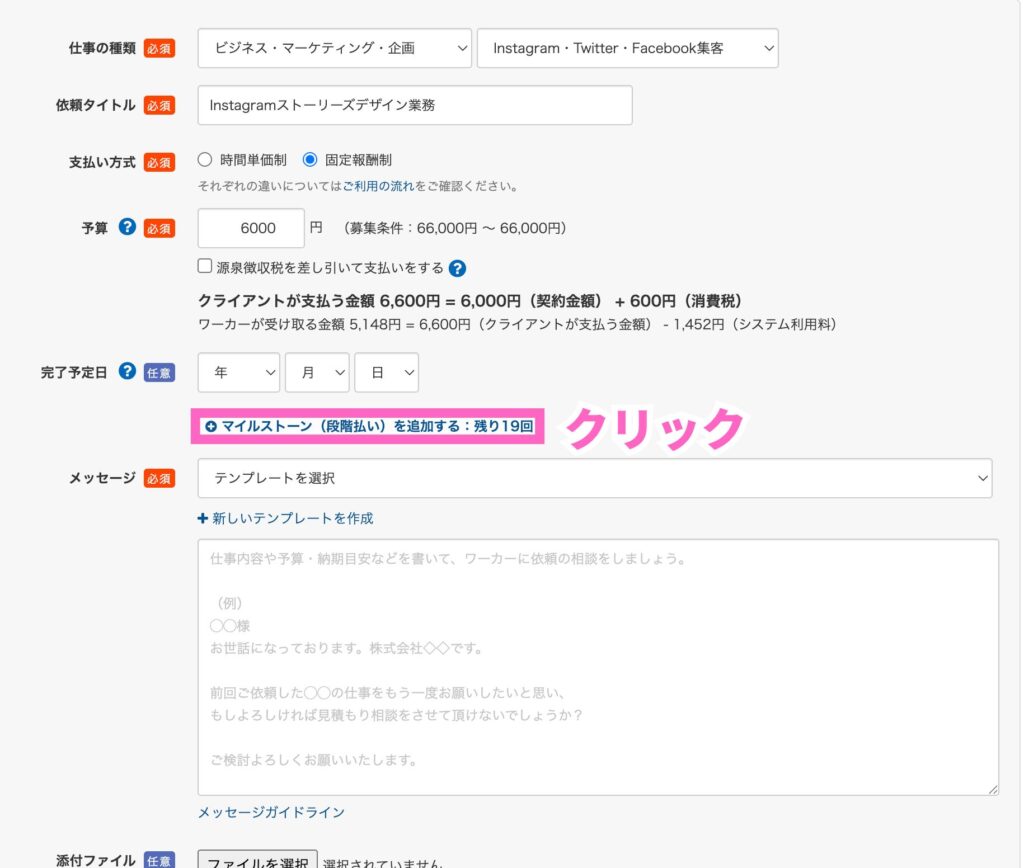Viewport: 1024px width, 868px height.
Task: Expand the 年 year dropdown
Action: 239,372
